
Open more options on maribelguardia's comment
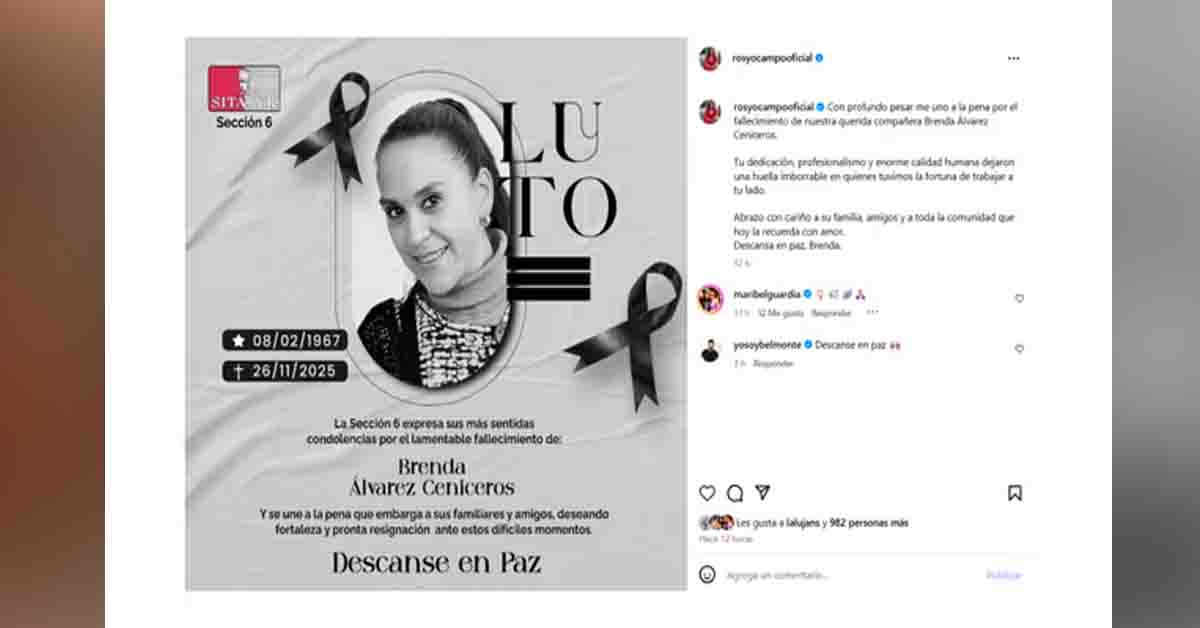tap(872, 312)
